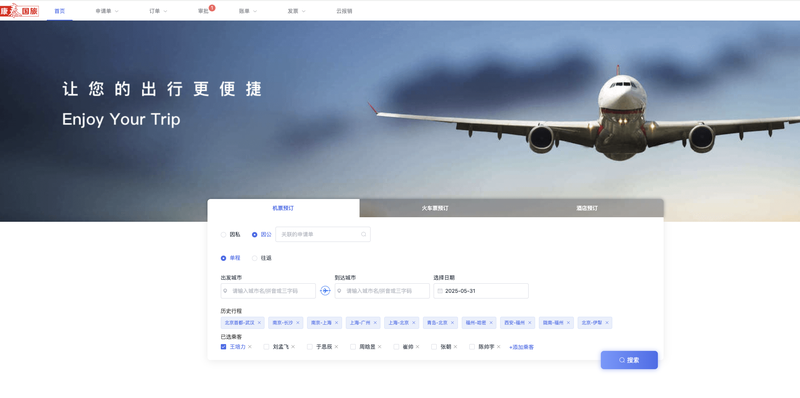The height and width of the screenshot is (398, 800).
Task: Click the search icon in the 关联的申请单 field
Action: coord(364,235)
